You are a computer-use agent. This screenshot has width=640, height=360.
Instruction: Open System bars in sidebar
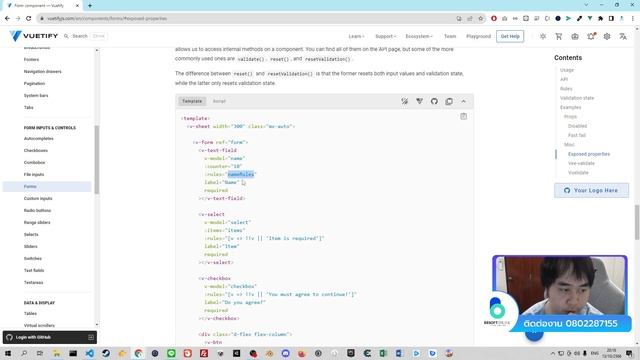[36, 96]
